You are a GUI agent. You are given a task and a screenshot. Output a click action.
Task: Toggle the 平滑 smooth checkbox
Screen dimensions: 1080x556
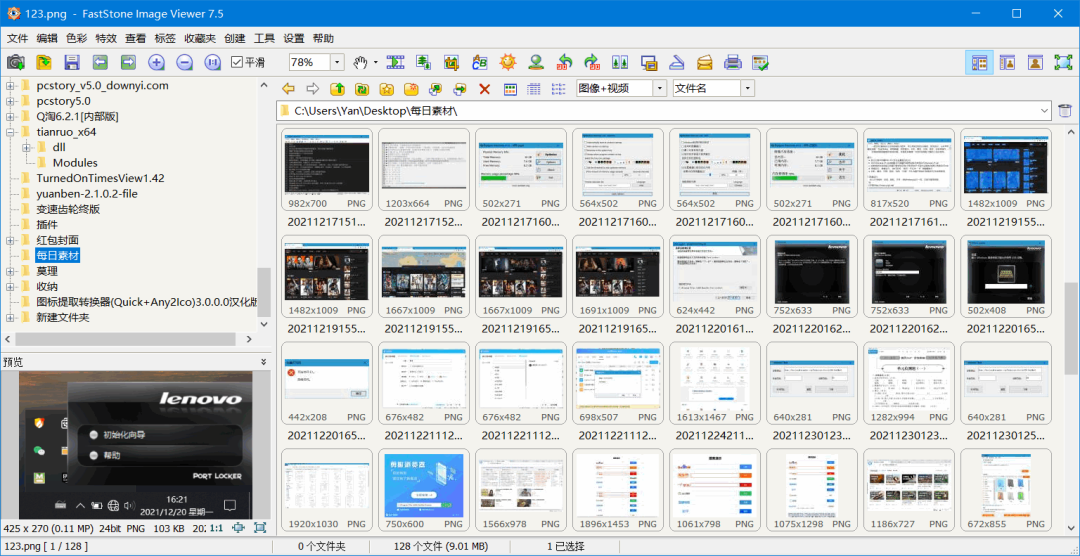(237, 63)
